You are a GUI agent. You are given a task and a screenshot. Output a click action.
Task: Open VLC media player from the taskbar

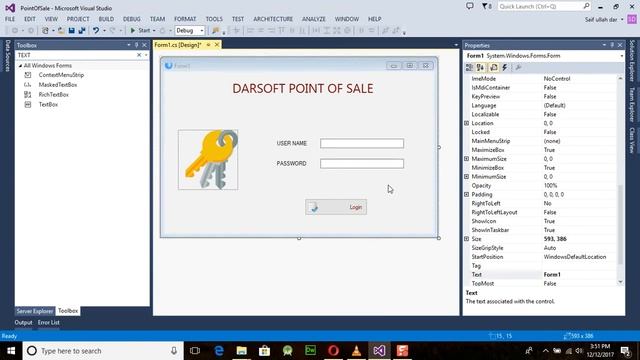[x=356, y=351]
